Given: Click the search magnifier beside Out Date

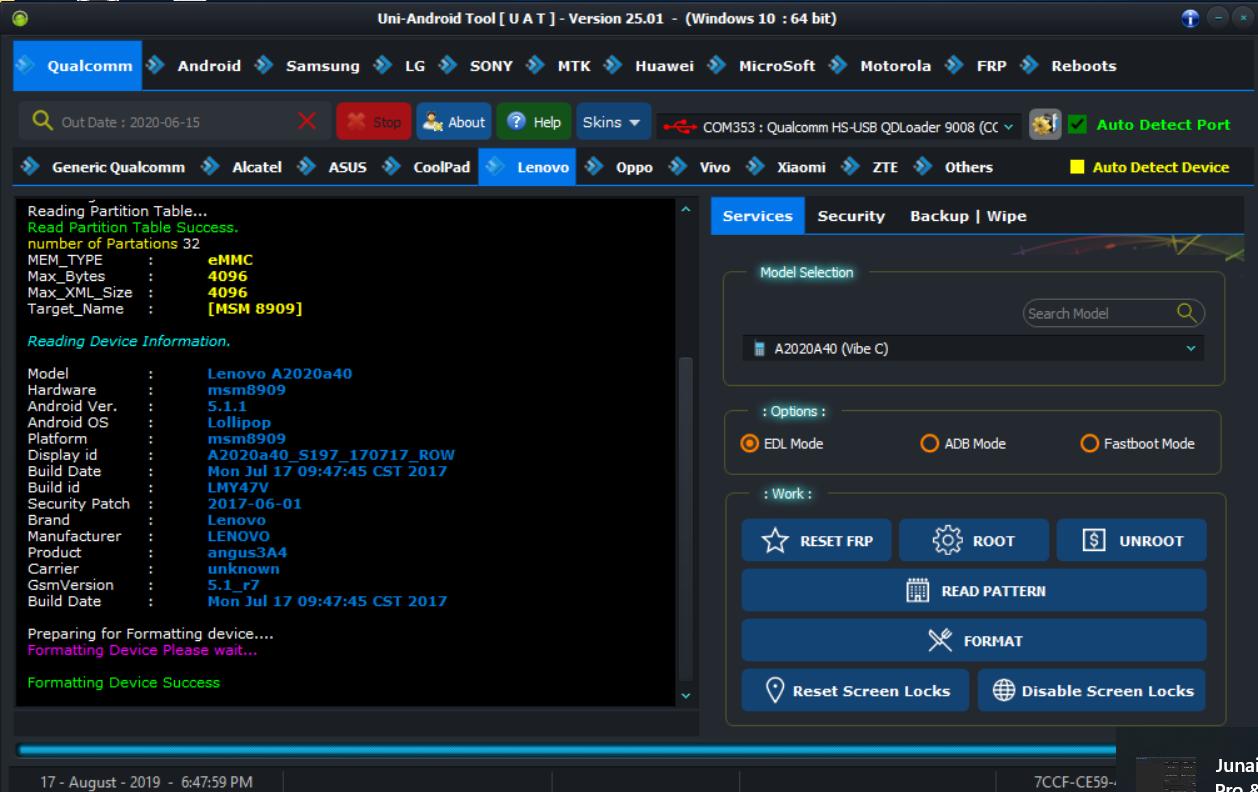Looking at the screenshot, I should click(42, 121).
